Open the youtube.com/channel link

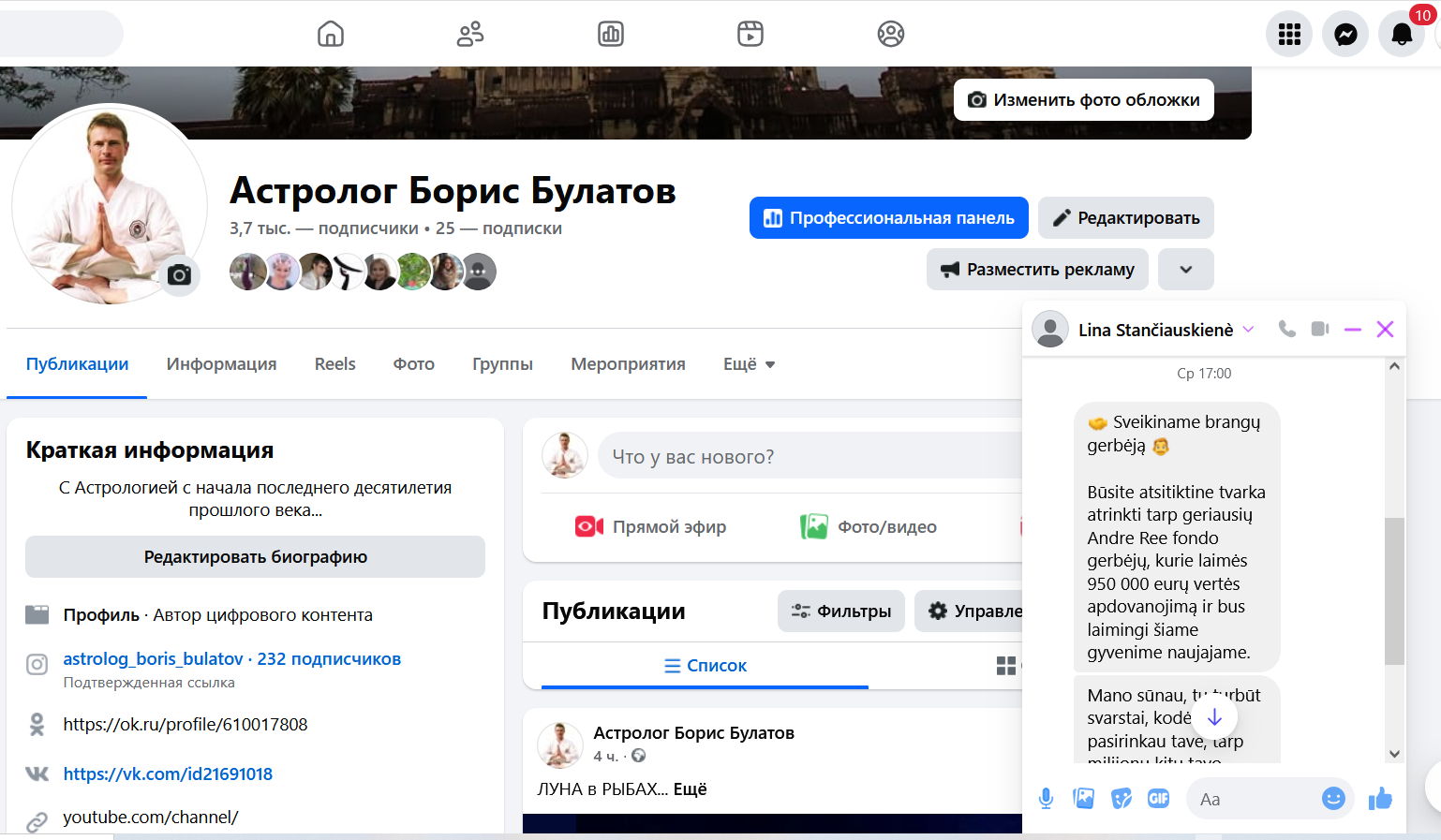(x=151, y=818)
